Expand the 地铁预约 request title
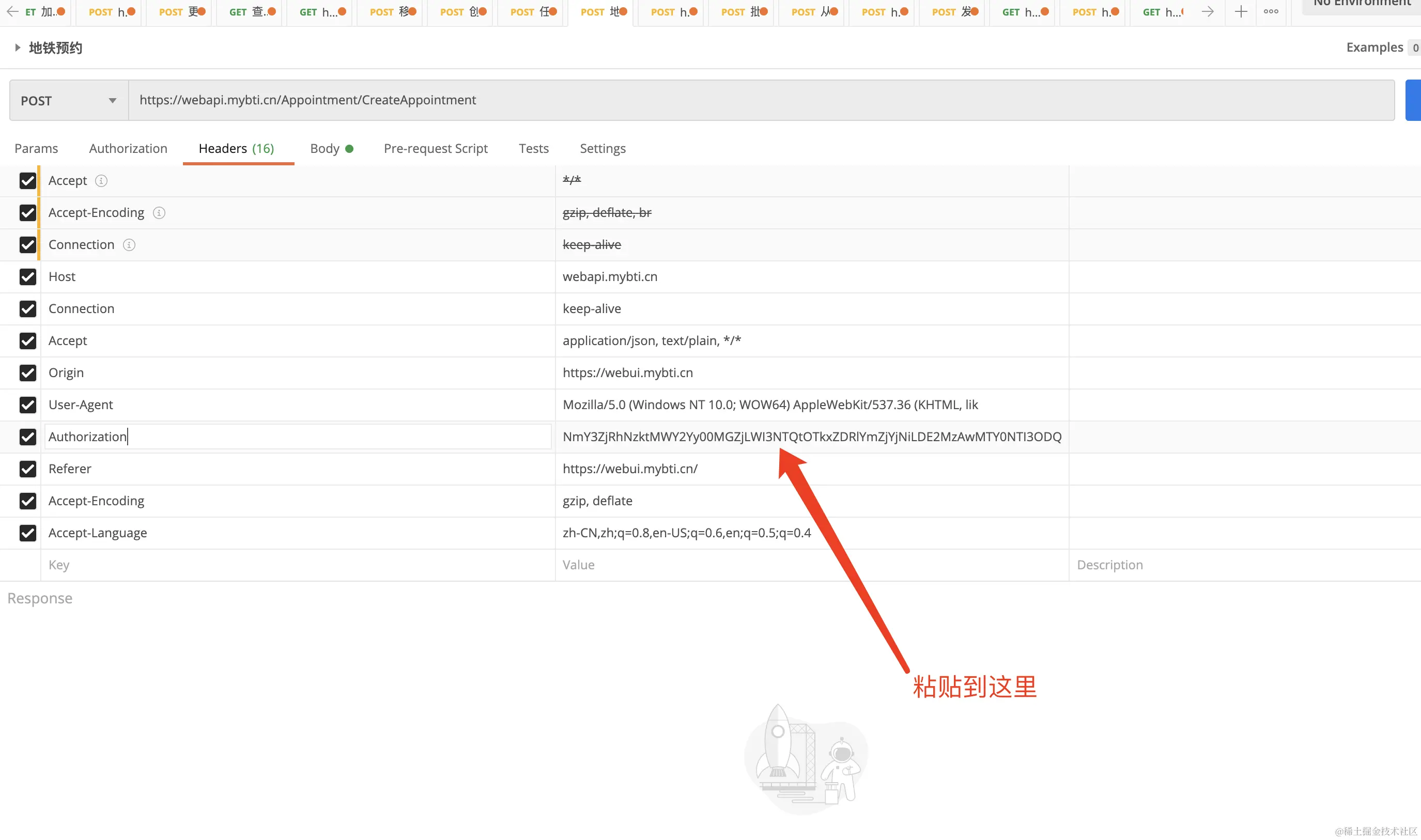Viewport: 1421px width, 840px height. (18, 48)
